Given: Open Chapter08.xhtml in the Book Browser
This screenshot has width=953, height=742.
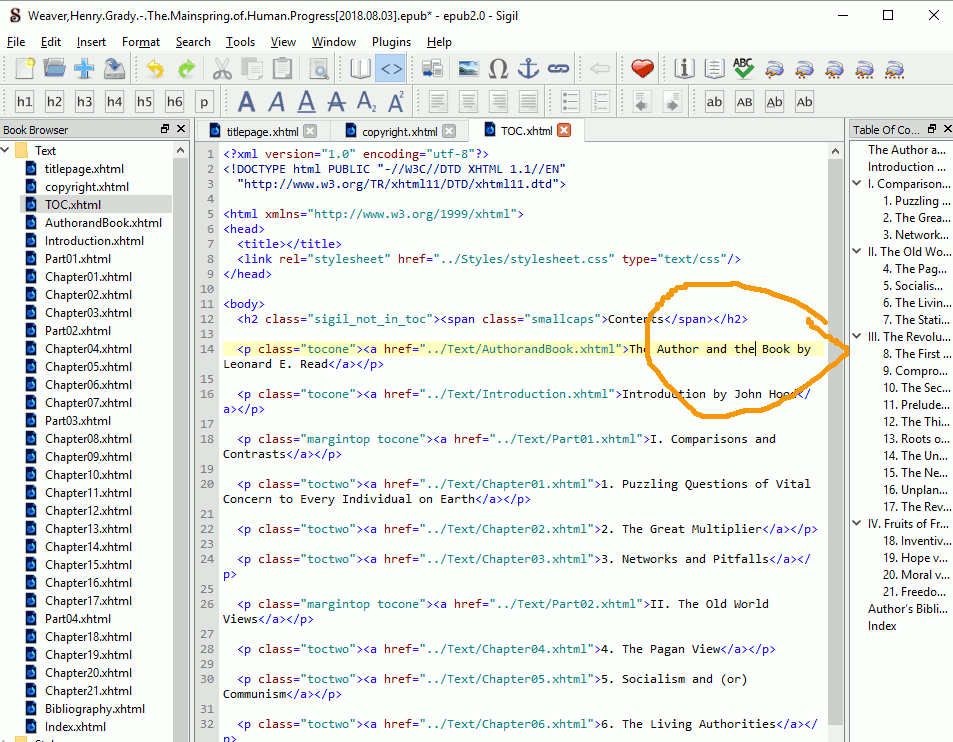Looking at the screenshot, I should click(88, 438).
